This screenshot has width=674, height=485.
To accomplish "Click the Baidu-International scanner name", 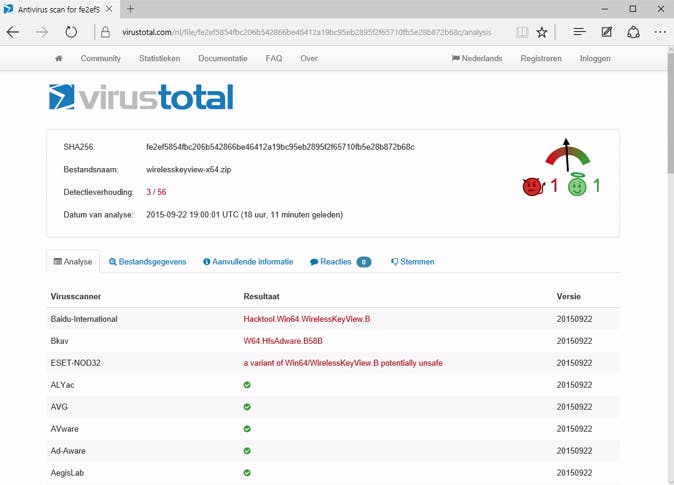I will (84, 319).
